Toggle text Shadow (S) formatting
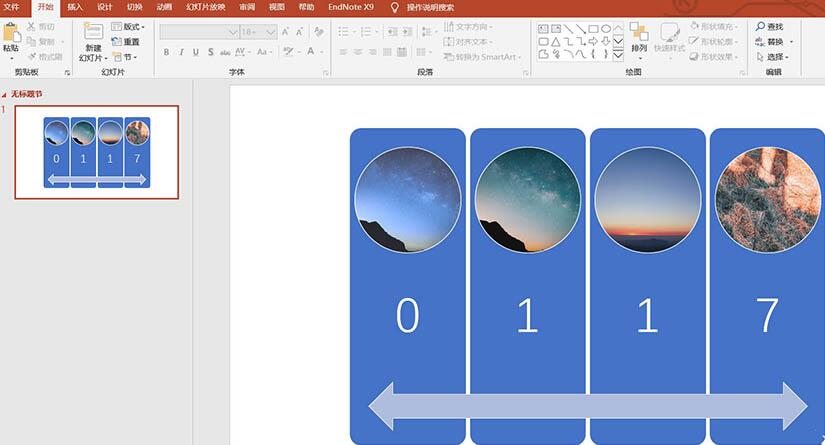Screen dimensions: 825x445 click(210, 52)
